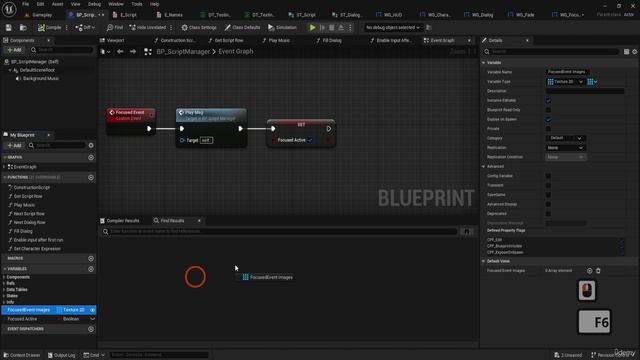Click the Stop playback button
The image size is (640, 360).
click(x=331, y=27)
